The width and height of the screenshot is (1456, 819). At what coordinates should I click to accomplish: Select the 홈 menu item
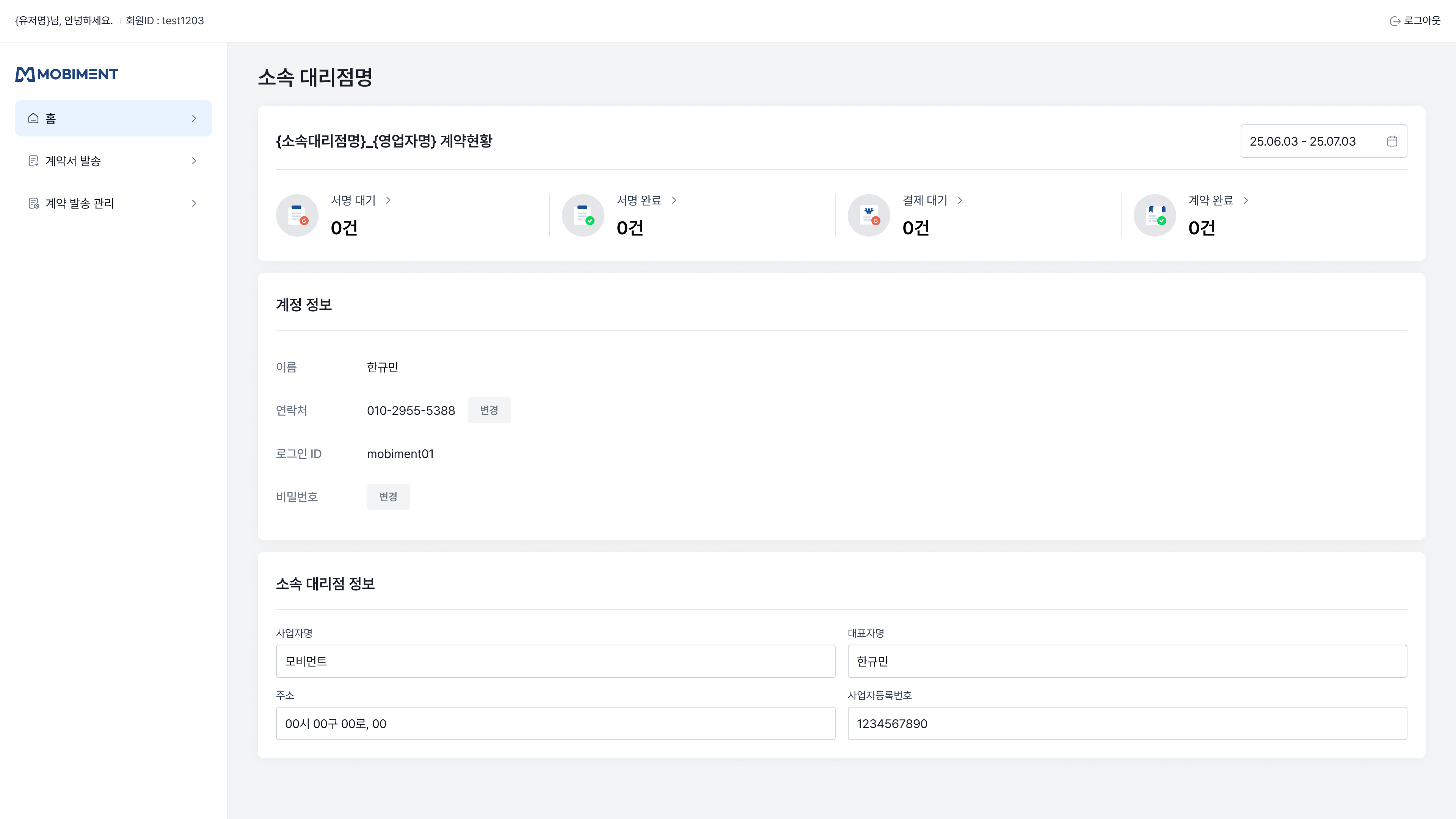[x=114, y=118]
